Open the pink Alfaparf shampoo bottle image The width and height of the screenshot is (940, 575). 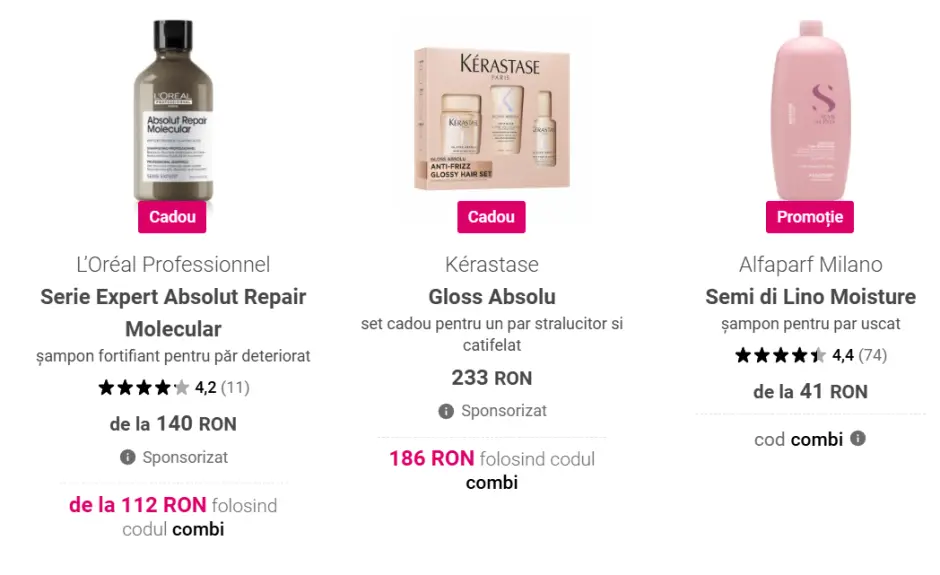click(x=810, y=110)
